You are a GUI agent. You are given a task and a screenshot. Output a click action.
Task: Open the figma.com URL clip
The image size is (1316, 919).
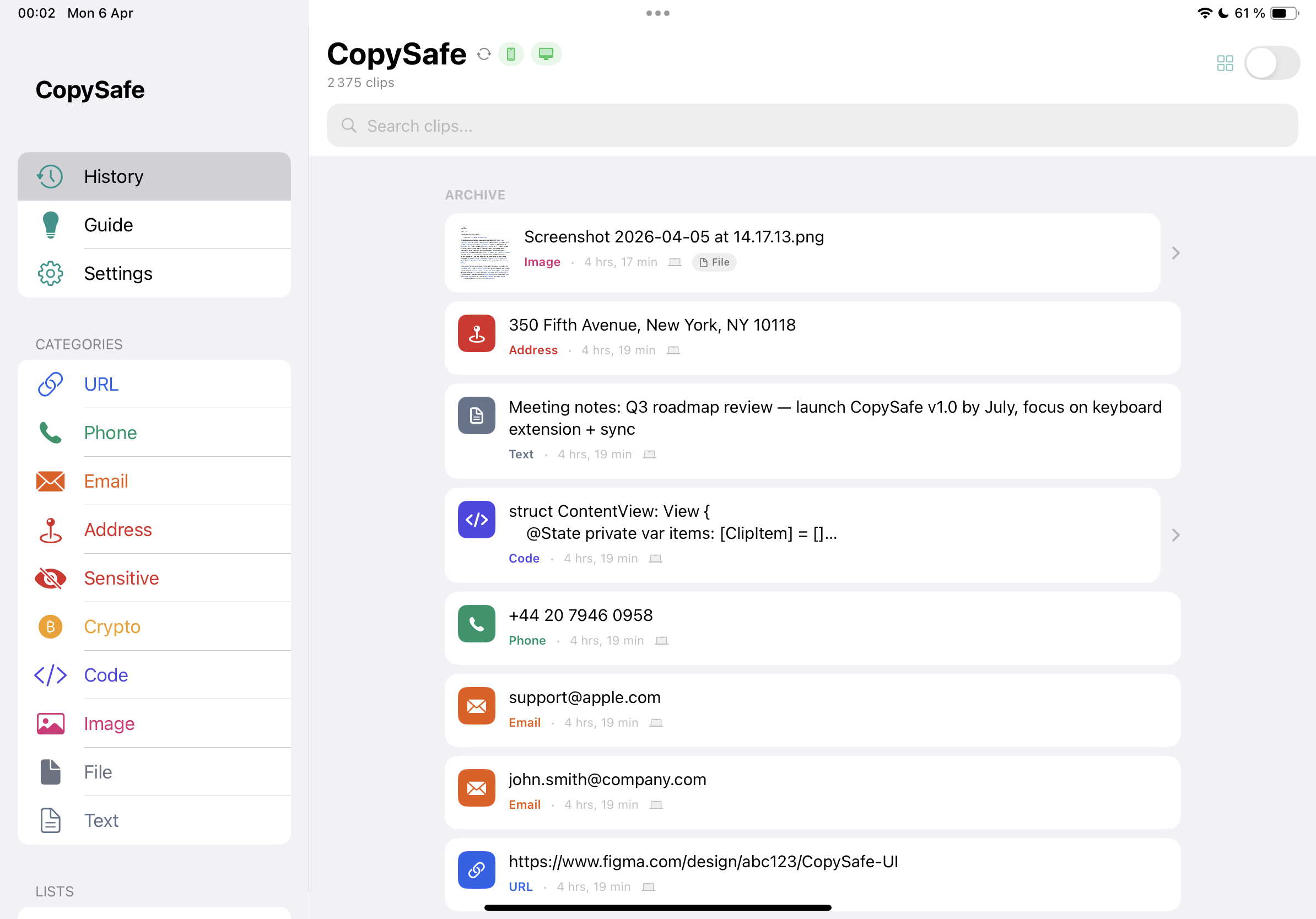(x=703, y=861)
